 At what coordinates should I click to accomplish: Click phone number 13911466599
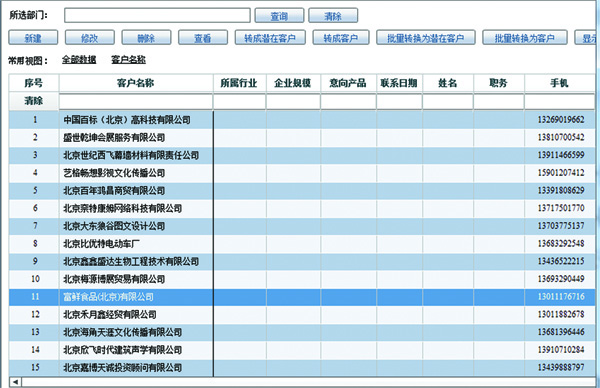tap(561, 155)
